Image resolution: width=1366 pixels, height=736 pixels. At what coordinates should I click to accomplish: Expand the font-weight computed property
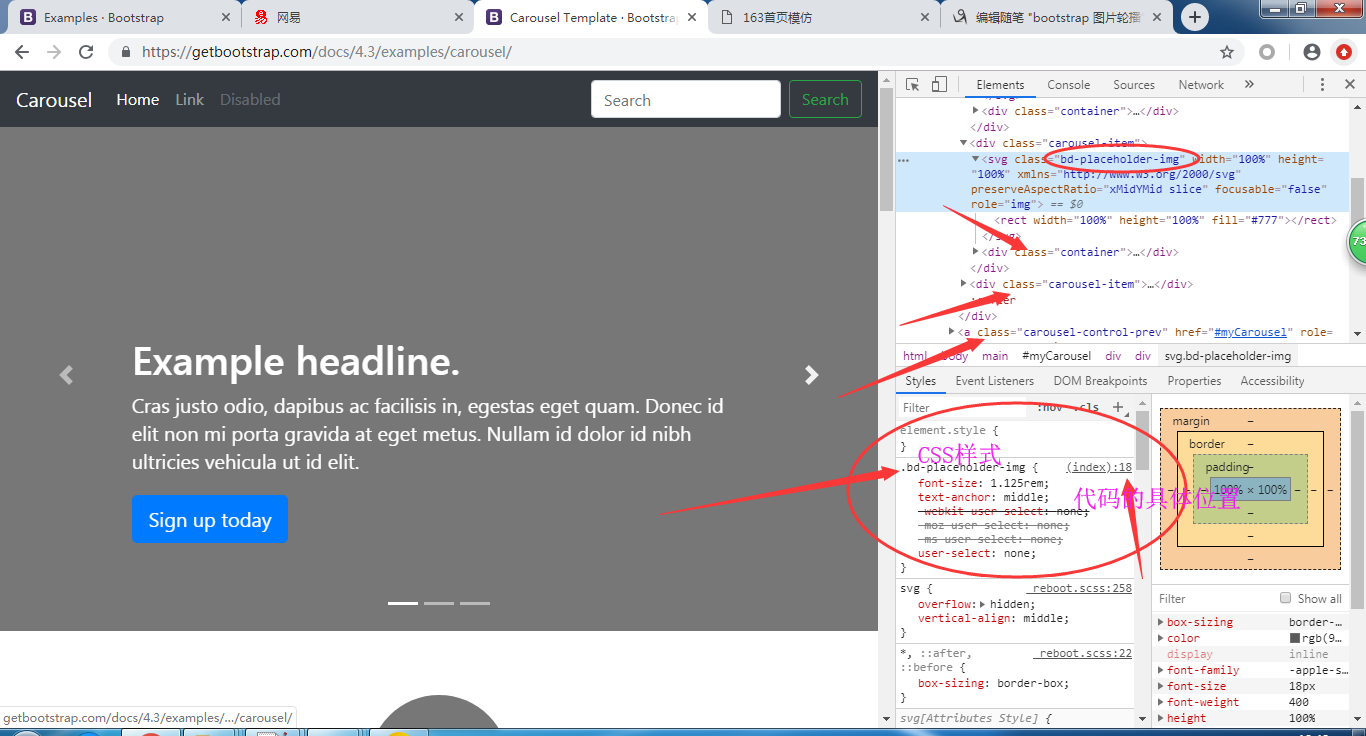[x=1161, y=702]
